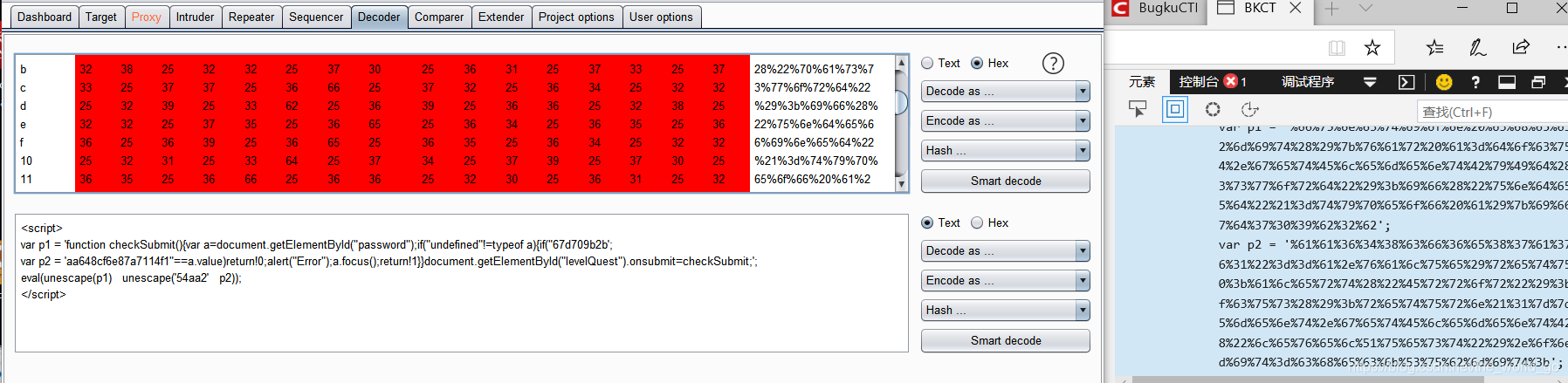The image size is (1568, 383).
Task: Click lower panel Smart decode button
Action: coord(1005,340)
